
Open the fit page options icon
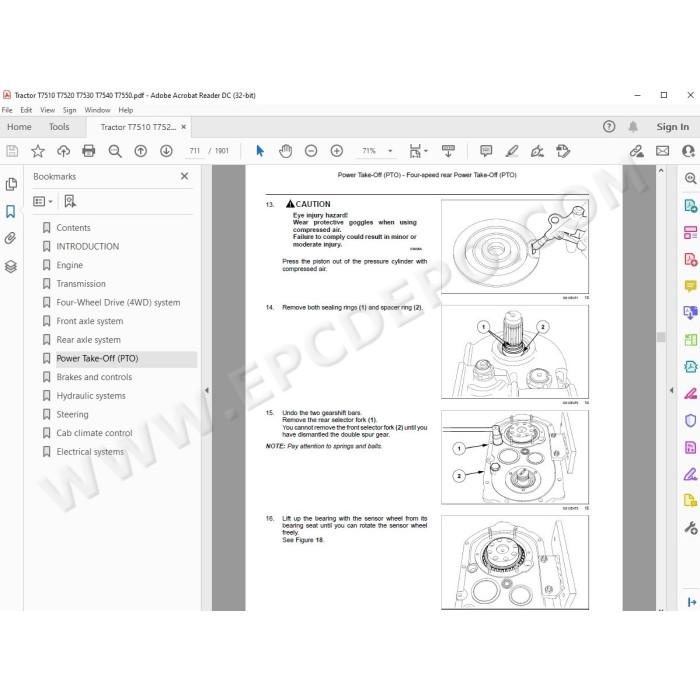click(418, 151)
